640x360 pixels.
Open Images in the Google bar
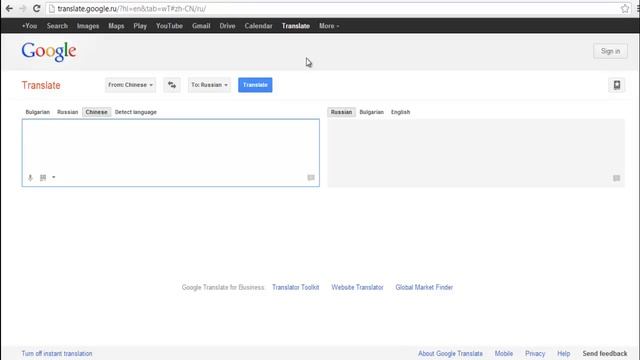pyautogui.click(x=88, y=26)
